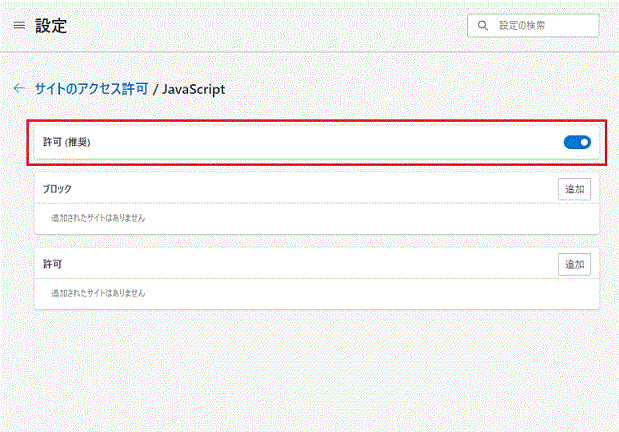Add a site to the 許可 list
The height and width of the screenshot is (432, 619).
[574, 264]
